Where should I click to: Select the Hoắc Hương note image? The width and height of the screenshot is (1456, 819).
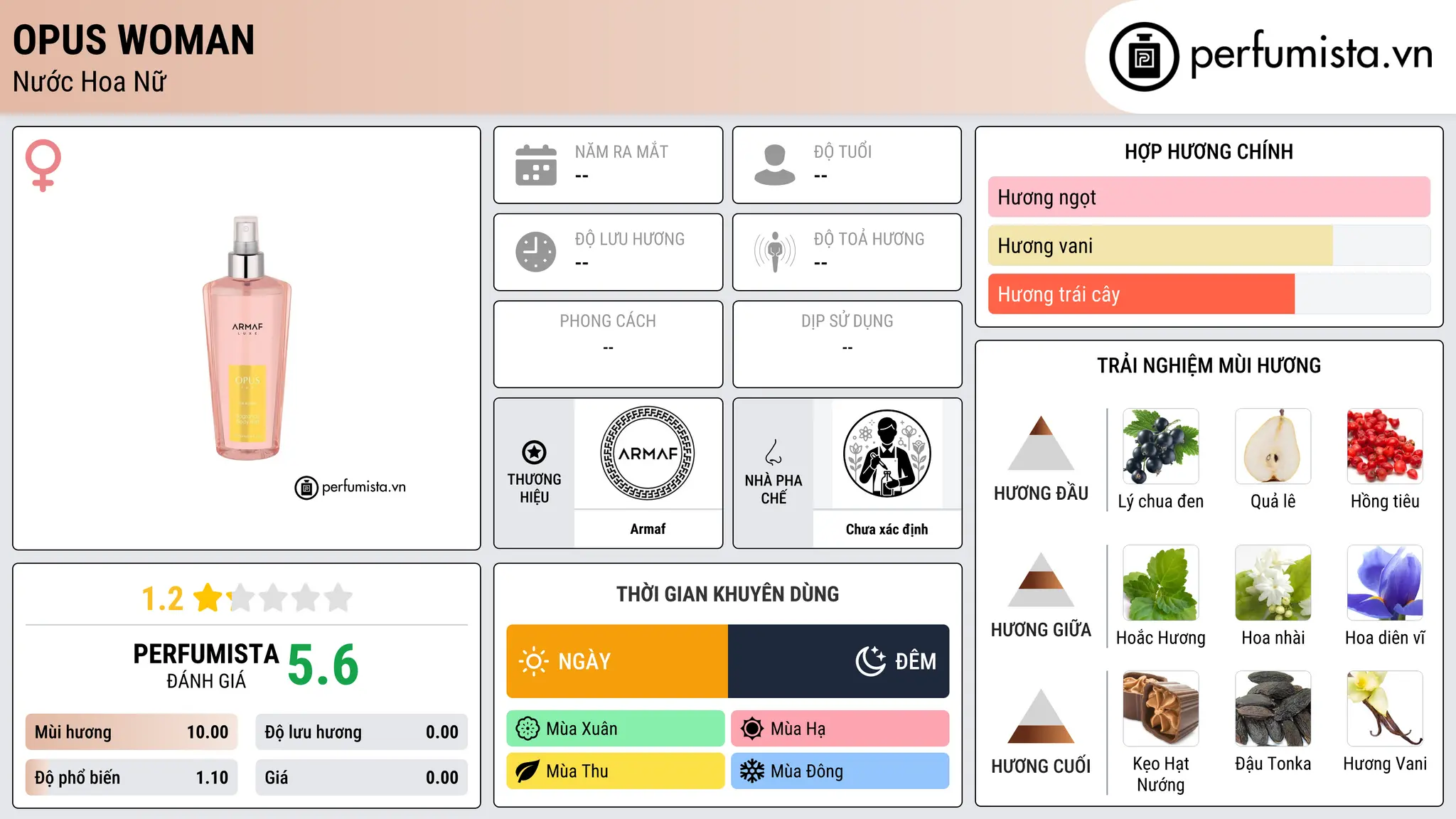(x=1161, y=583)
